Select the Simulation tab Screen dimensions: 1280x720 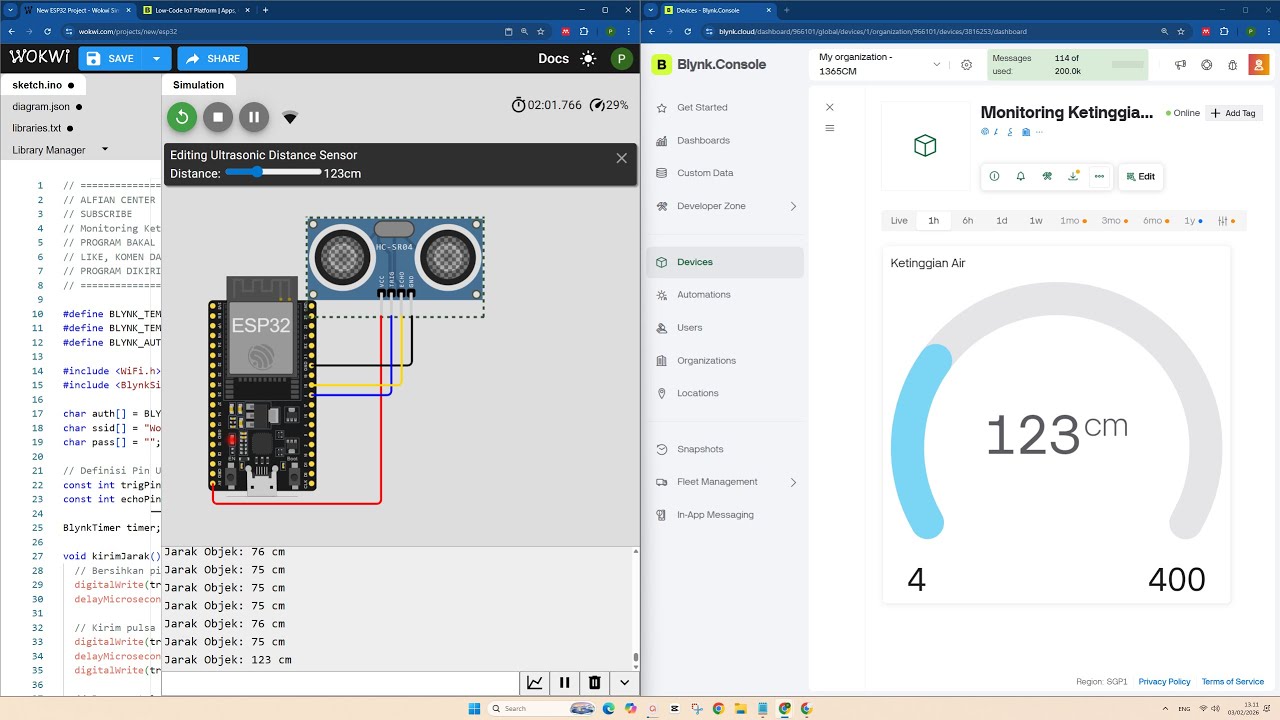(x=199, y=85)
